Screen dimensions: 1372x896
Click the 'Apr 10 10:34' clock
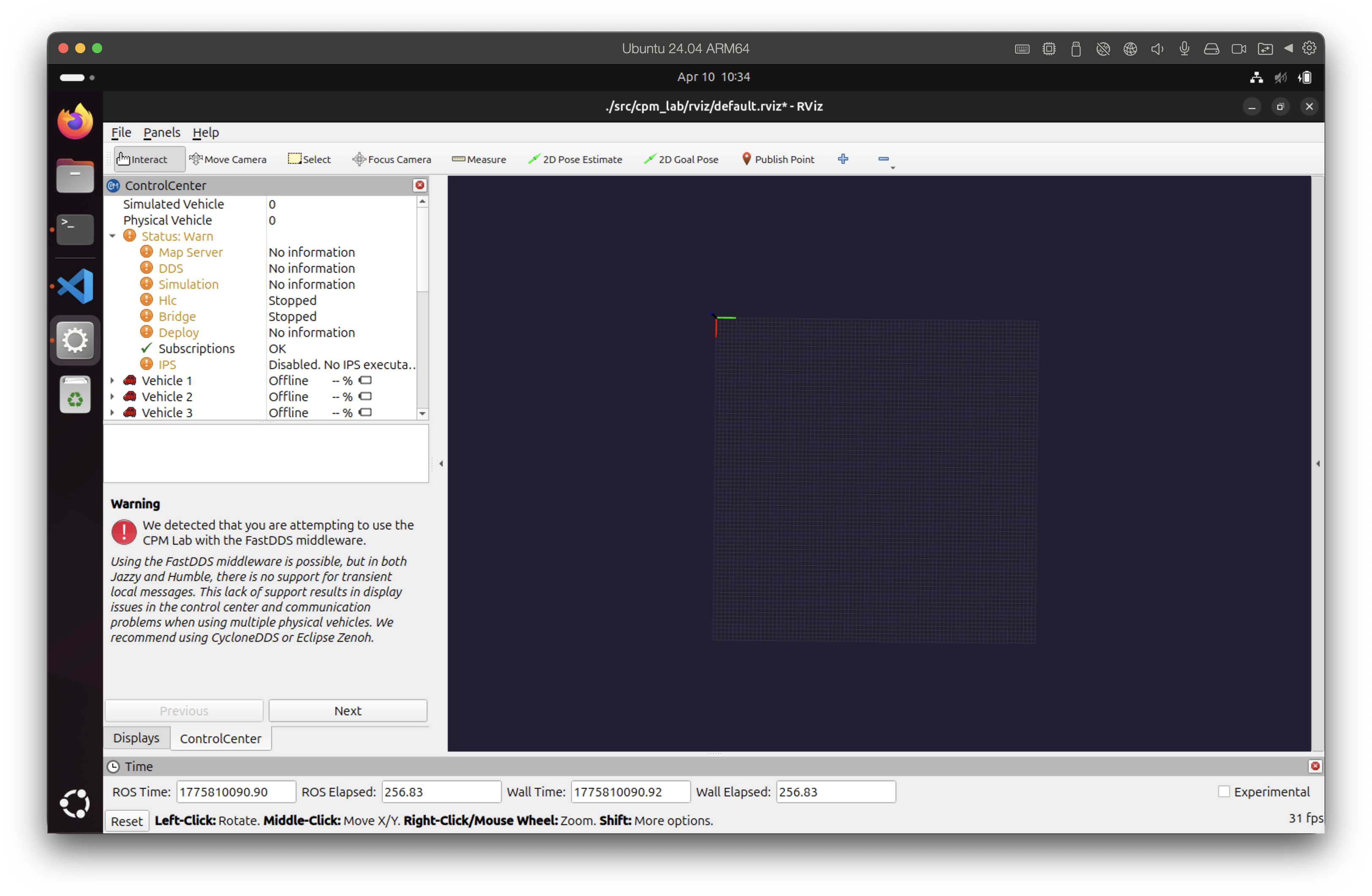coord(714,76)
